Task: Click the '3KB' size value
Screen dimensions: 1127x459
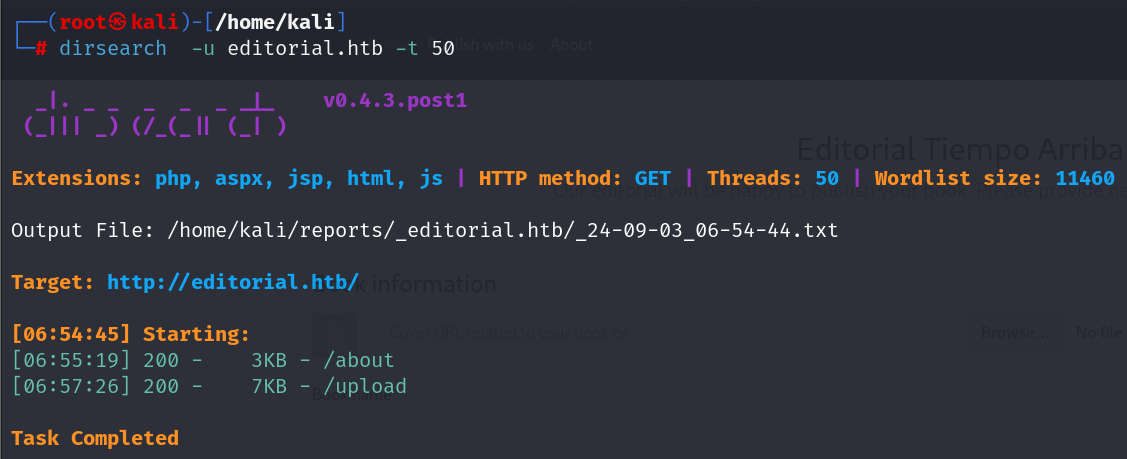Action: (x=269, y=361)
